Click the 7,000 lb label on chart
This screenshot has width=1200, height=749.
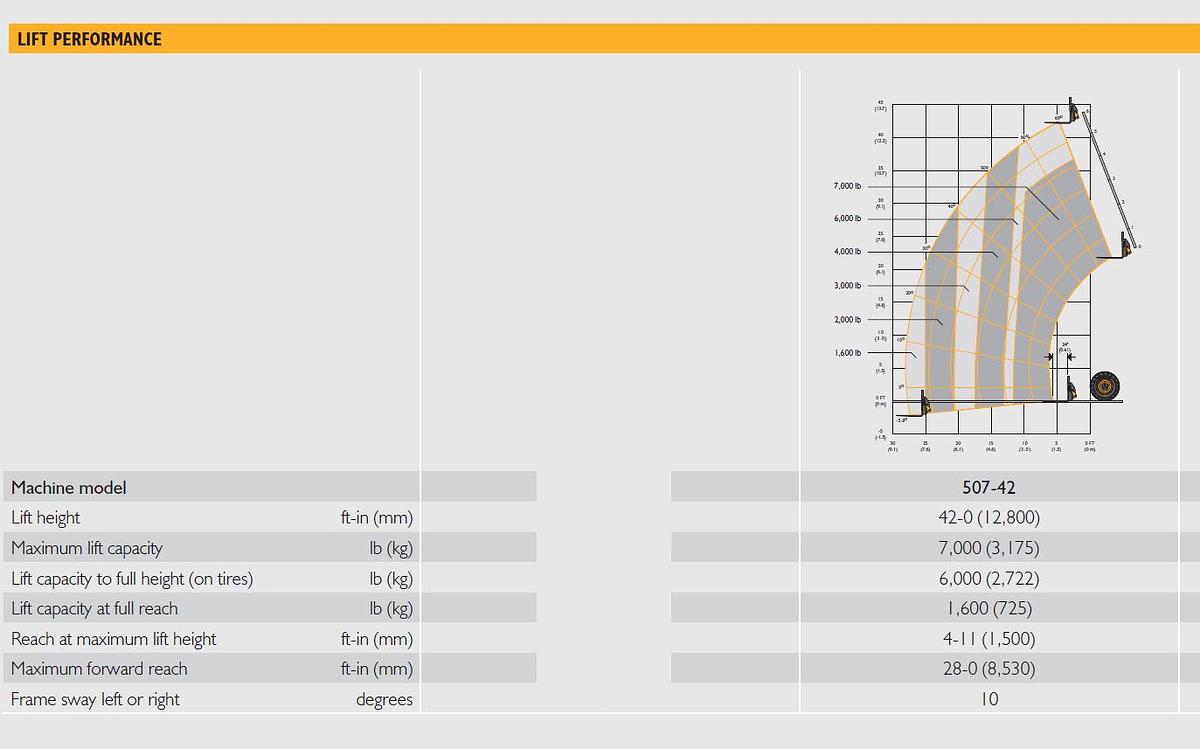tap(846, 186)
